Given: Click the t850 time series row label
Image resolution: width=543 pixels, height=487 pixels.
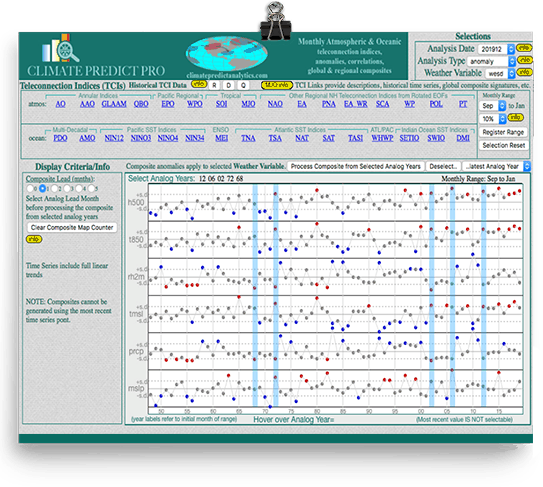Looking at the screenshot, I should click(x=136, y=239).
